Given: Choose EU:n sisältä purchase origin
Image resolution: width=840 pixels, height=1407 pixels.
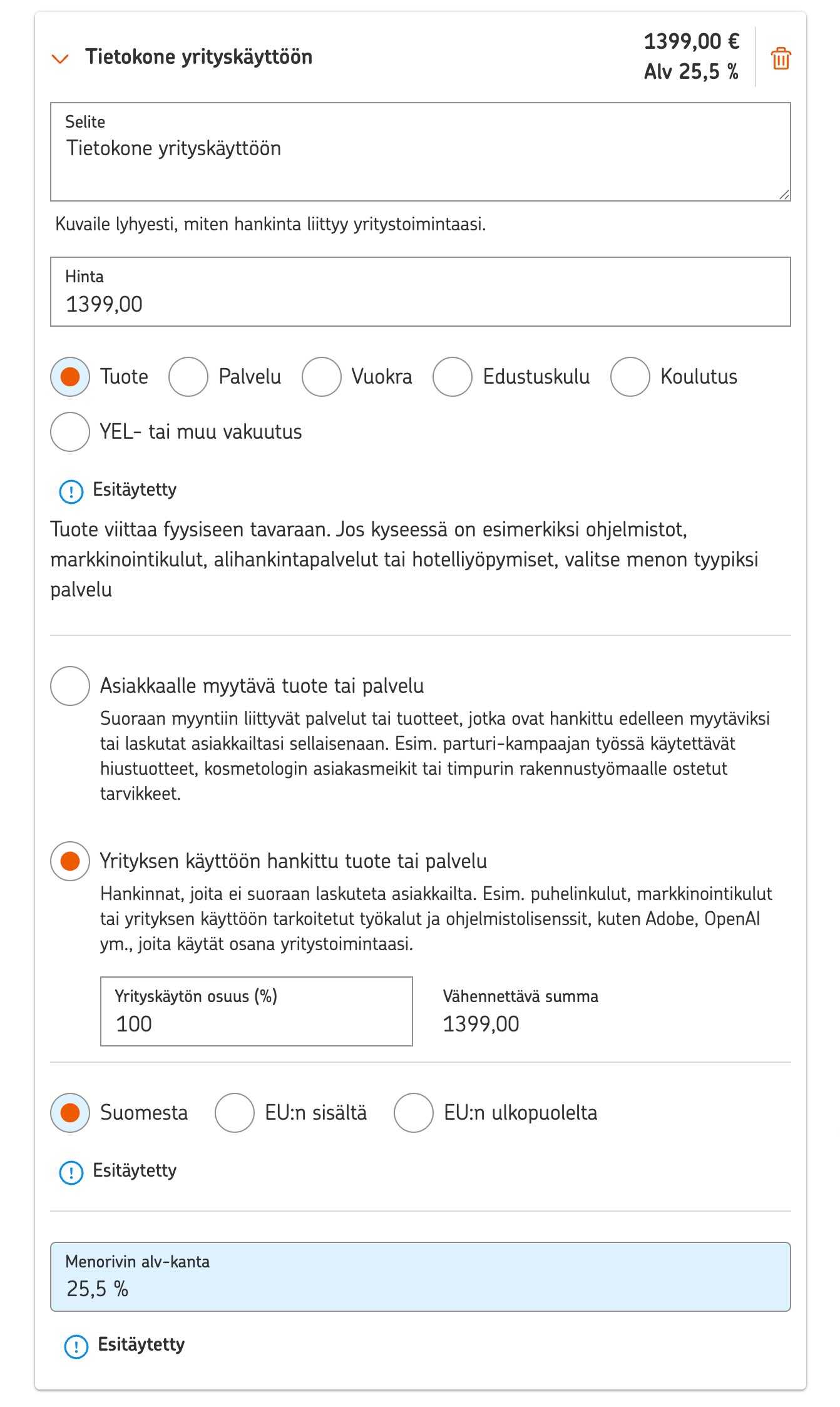Looking at the screenshot, I should [x=235, y=1113].
